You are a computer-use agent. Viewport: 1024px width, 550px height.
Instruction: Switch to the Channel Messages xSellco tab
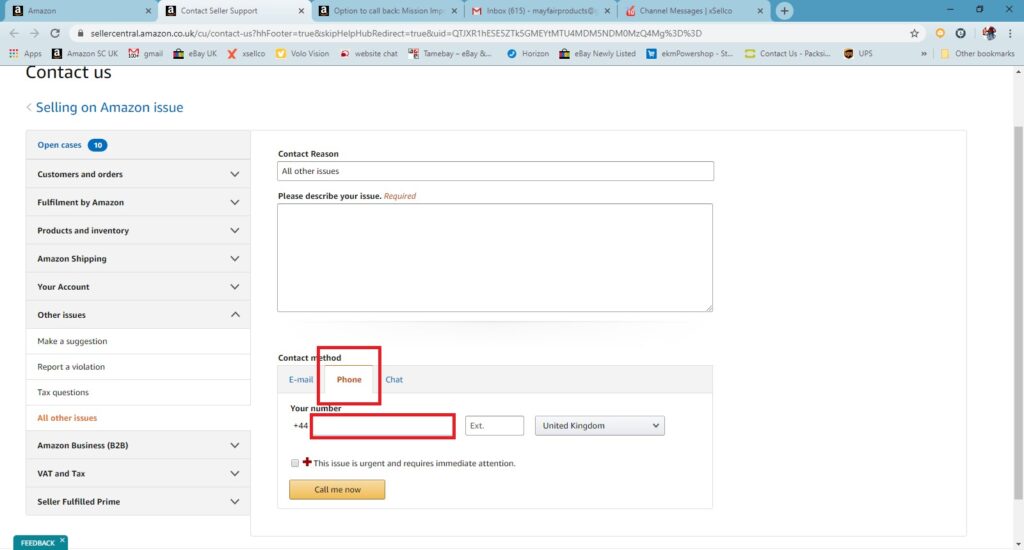pyautogui.click(x=694, y=10)
